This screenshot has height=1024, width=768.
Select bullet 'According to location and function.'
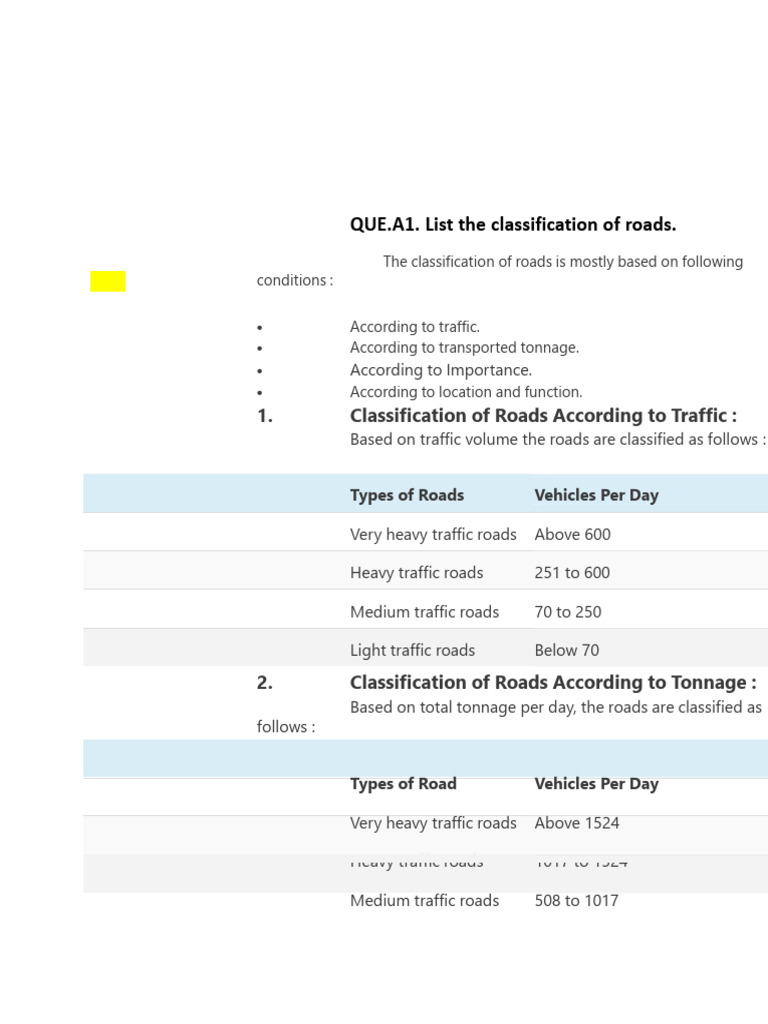[x=466, y=392]
